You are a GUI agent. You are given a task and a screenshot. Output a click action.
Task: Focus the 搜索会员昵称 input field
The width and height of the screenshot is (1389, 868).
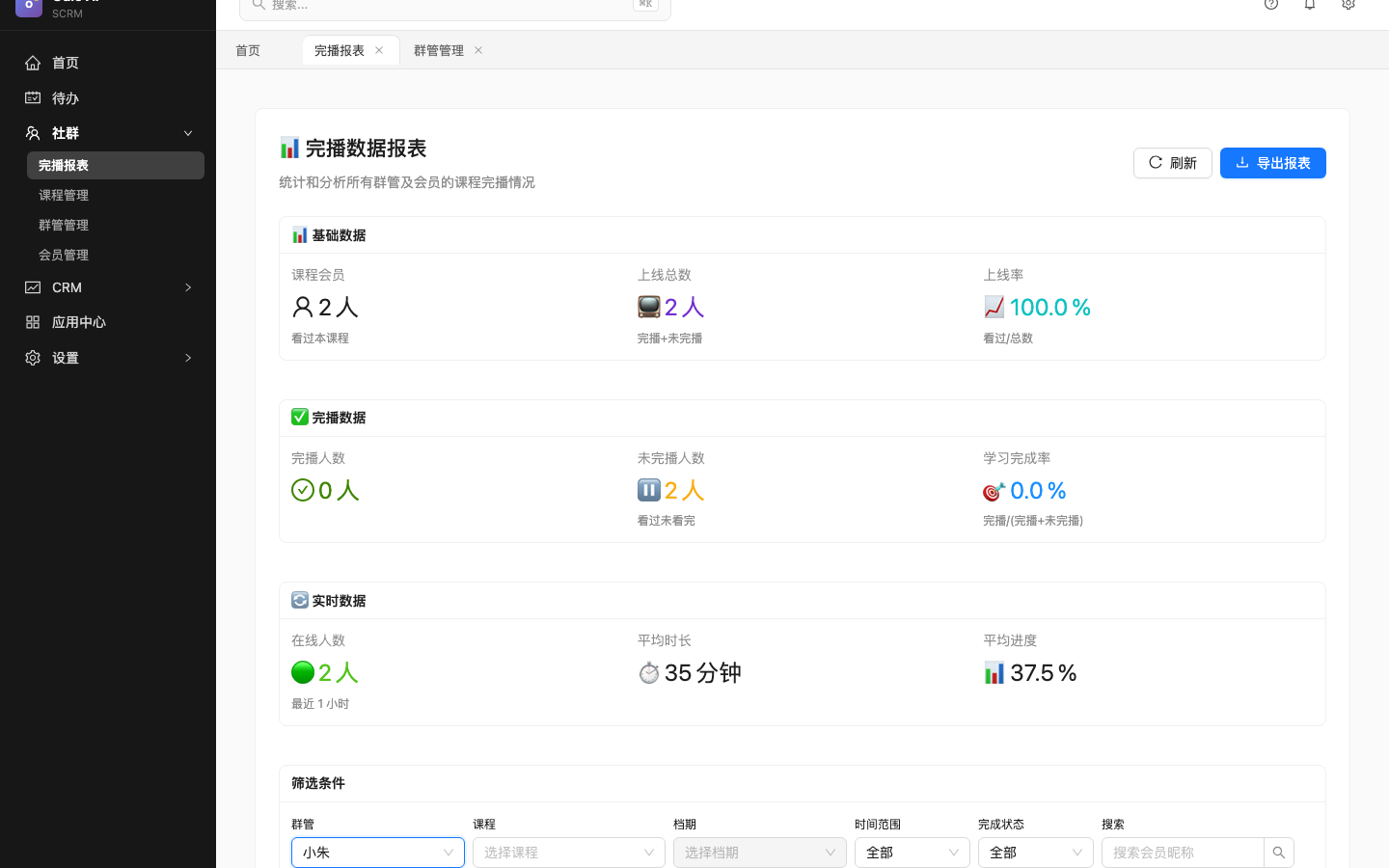coord(1183,853)
